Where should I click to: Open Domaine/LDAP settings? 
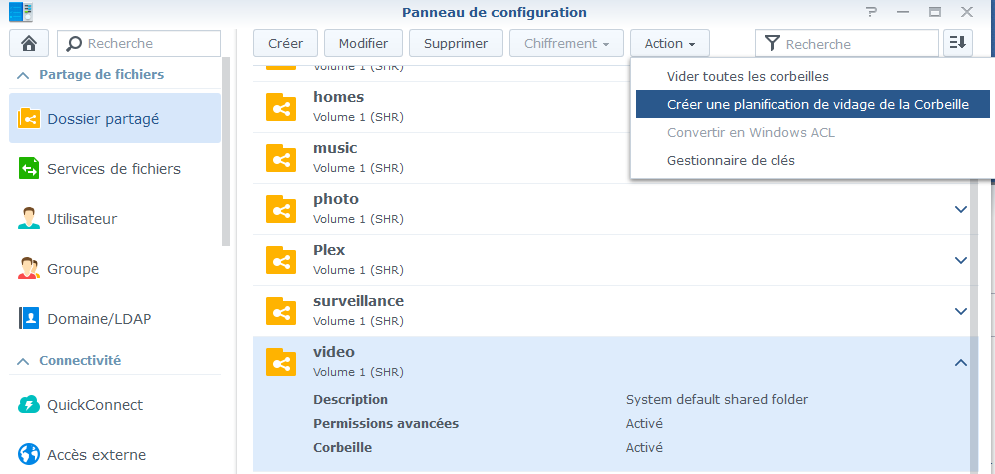(x=99, y=319)
